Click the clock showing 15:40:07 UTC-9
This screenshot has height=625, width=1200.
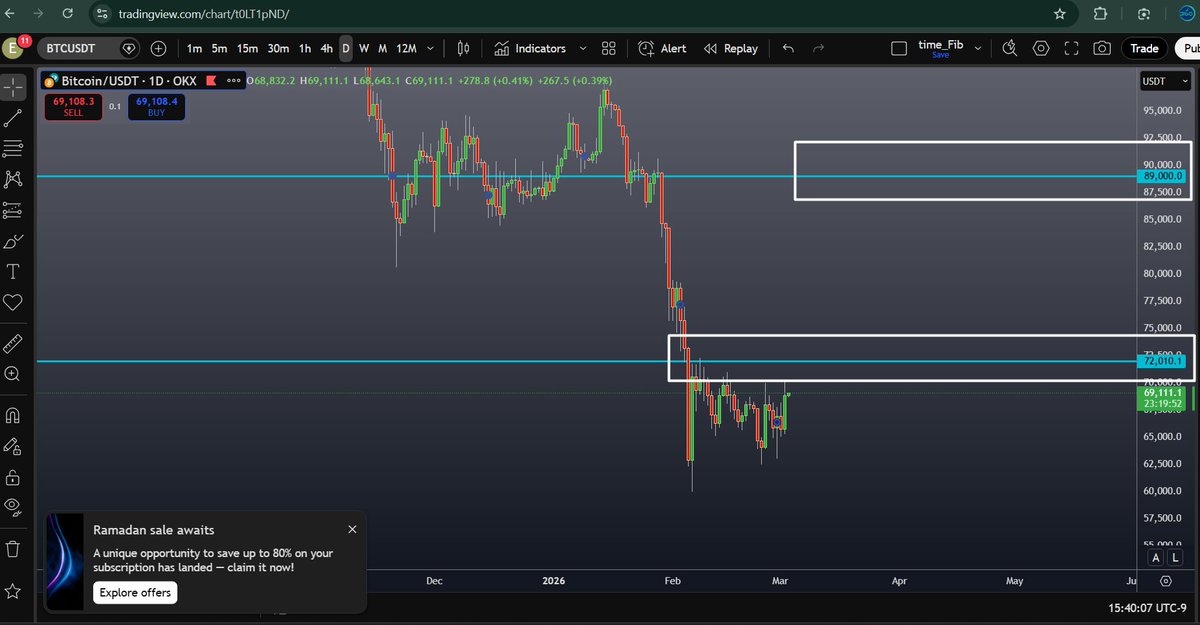point(1147,607)
